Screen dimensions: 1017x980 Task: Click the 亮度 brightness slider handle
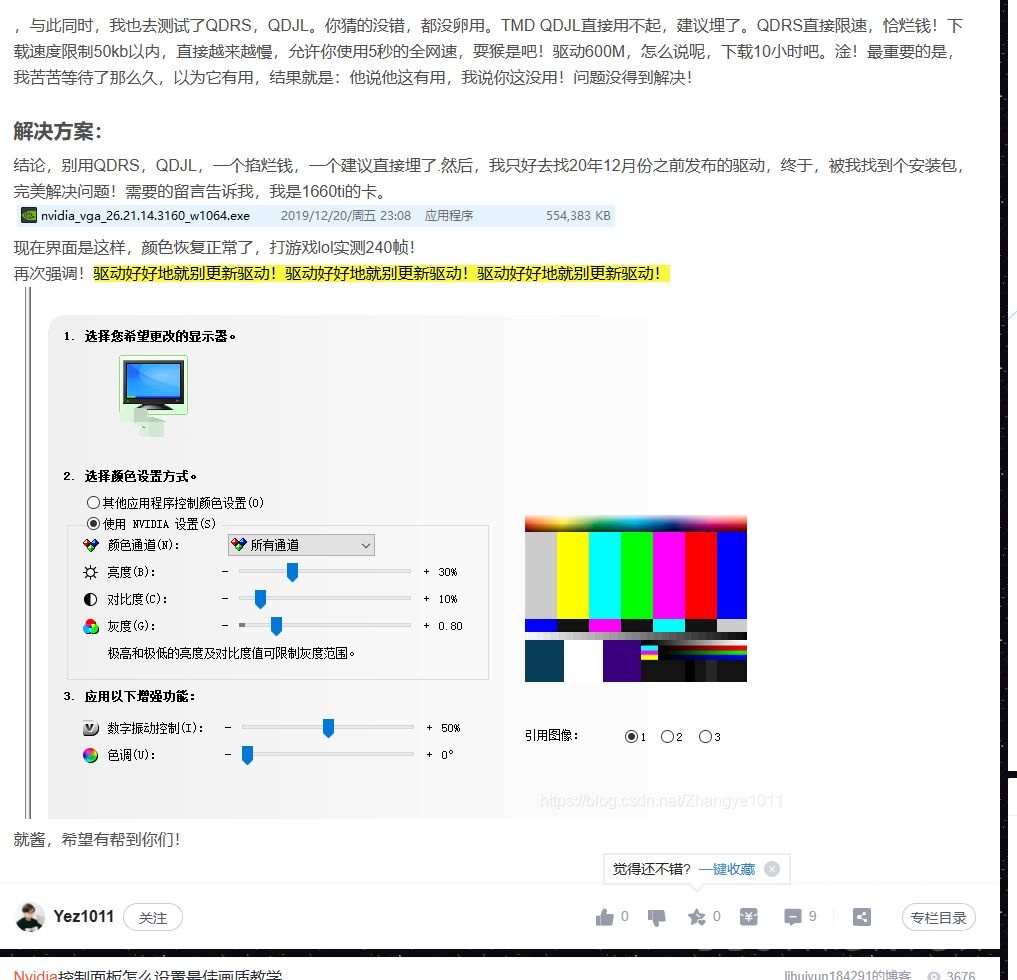tap(293, 571)
